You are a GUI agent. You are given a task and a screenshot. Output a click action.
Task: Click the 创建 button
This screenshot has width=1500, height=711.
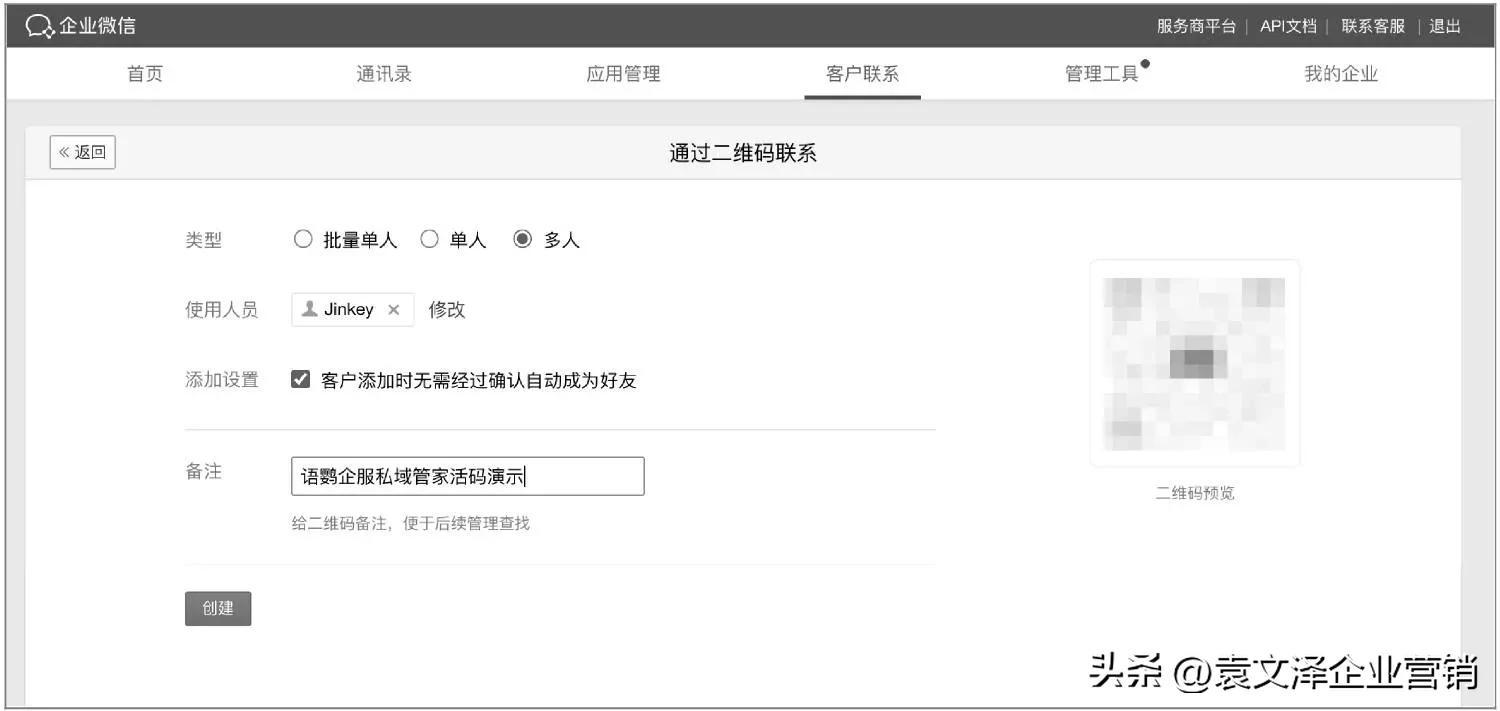pos(218,608)
